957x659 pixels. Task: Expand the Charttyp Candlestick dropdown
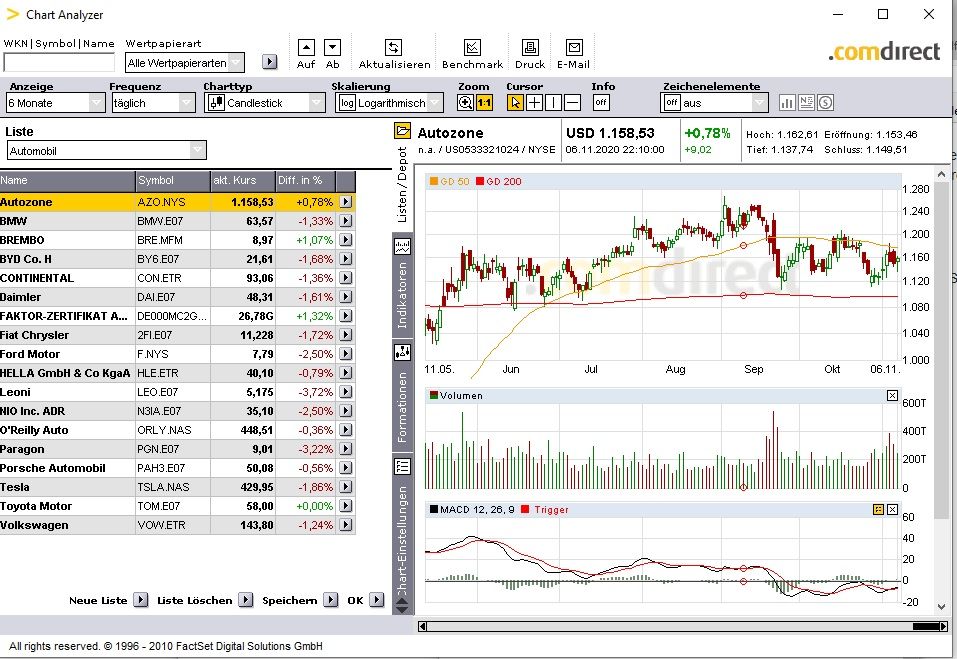pyautogui.click(x=264, y=103)
